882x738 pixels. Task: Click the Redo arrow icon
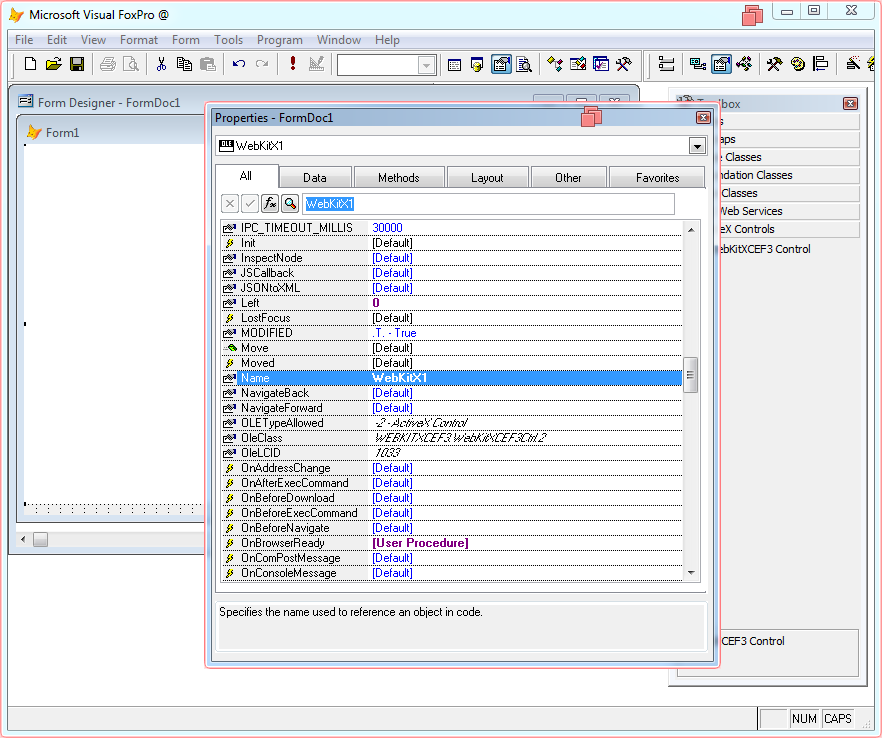[262, 64]
